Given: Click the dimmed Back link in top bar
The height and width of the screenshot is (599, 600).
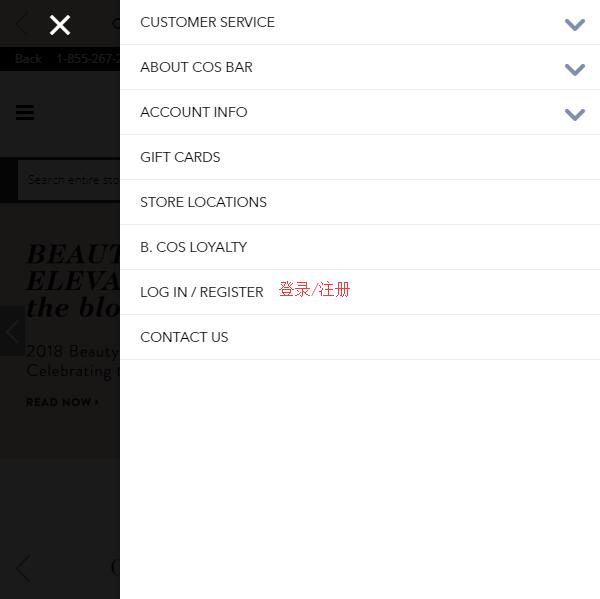Looking at the screenshot, I should (28, 59).
